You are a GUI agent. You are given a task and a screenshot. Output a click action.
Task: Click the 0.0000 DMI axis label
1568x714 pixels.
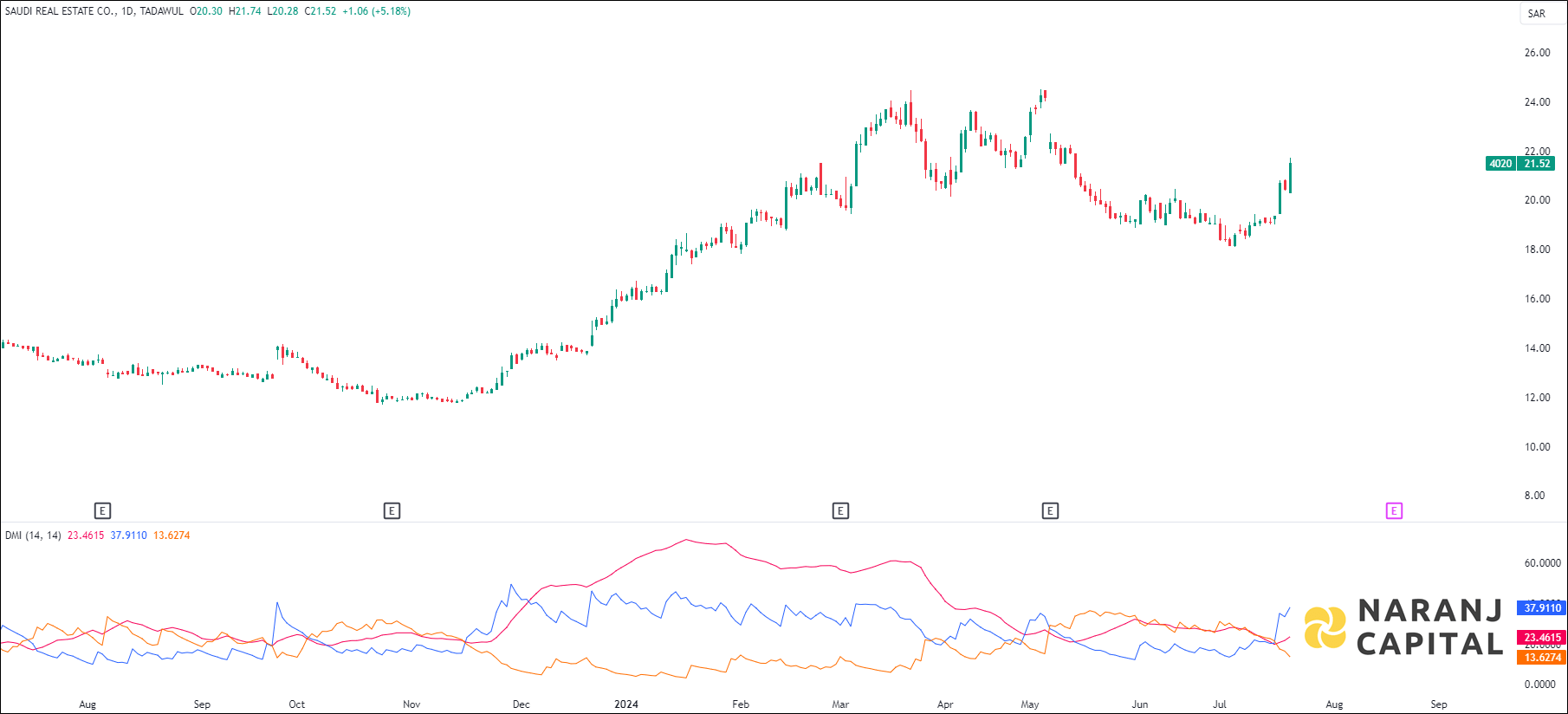tap(1540, 685)
